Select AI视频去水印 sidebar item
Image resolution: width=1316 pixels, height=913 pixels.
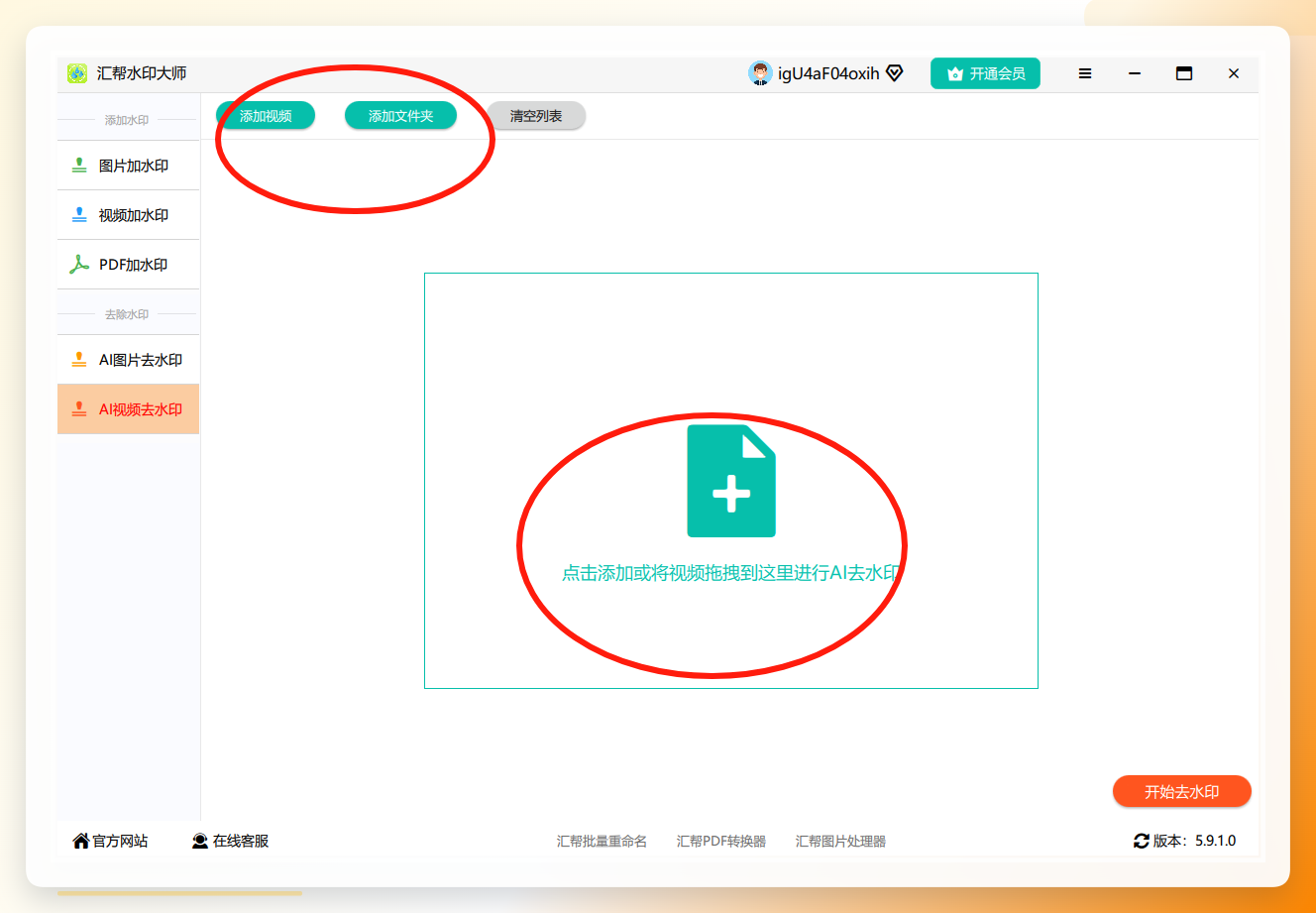(129, 409)
